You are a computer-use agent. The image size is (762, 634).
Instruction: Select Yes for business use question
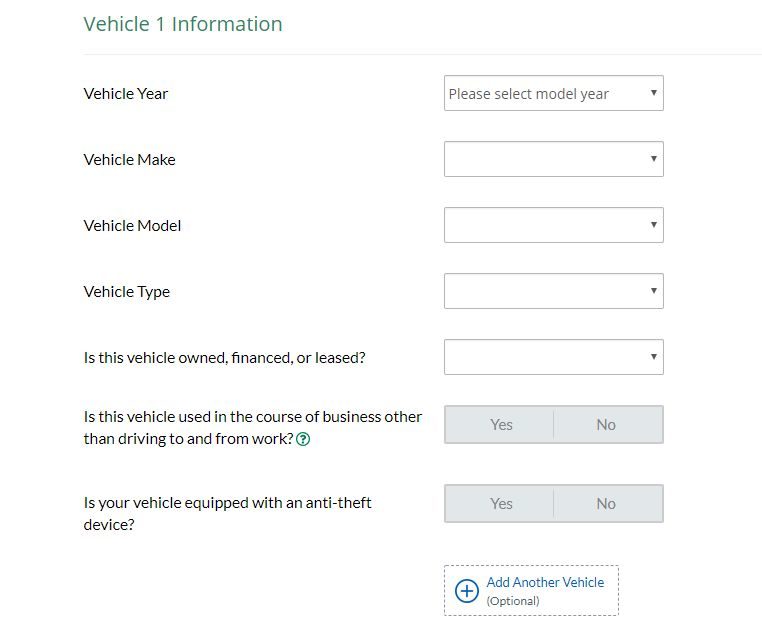[500, 425]
